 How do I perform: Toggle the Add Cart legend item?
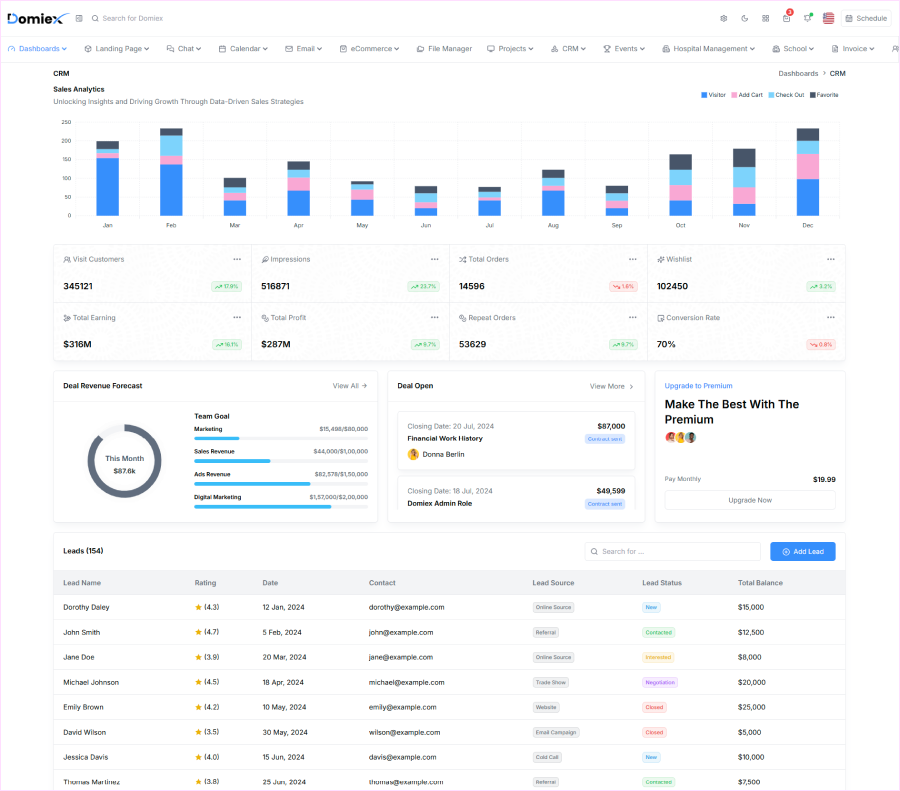coord(748,94)
